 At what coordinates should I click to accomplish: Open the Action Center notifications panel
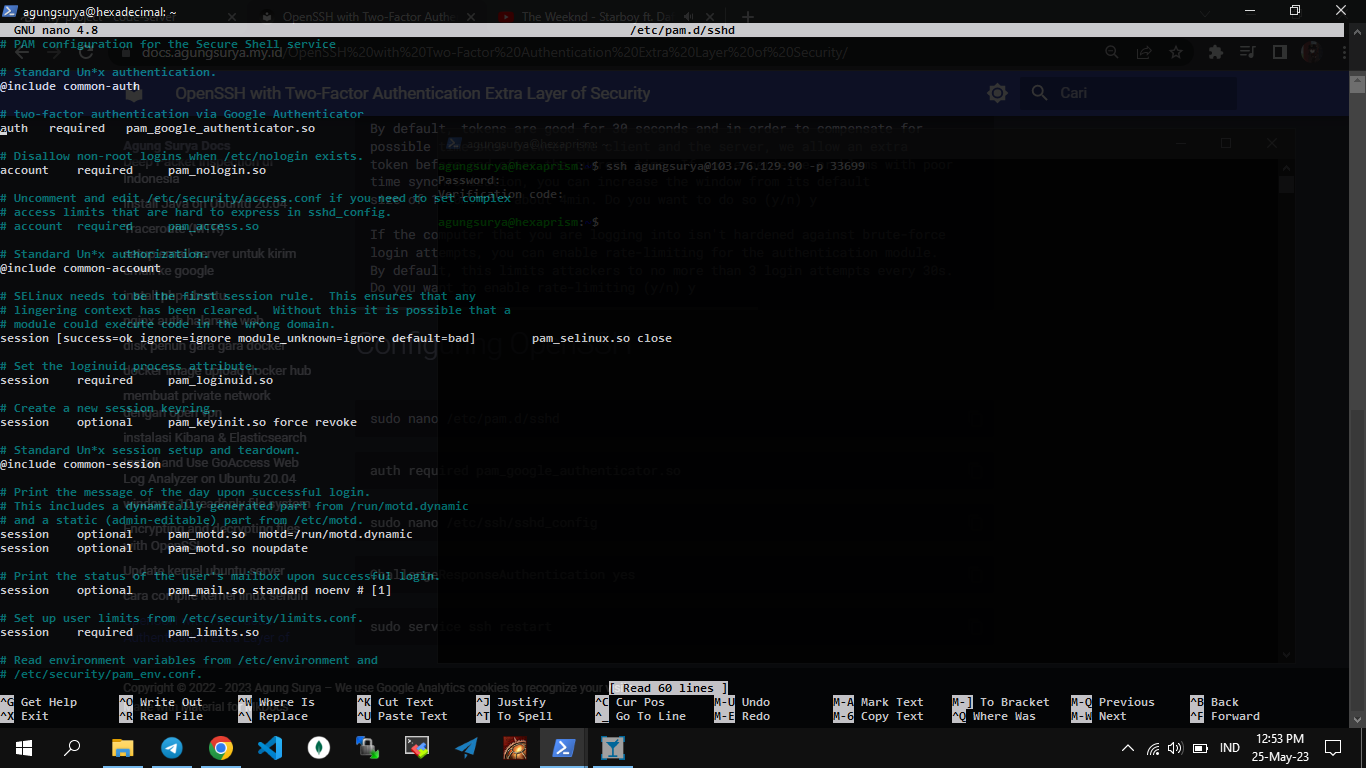1333,747
